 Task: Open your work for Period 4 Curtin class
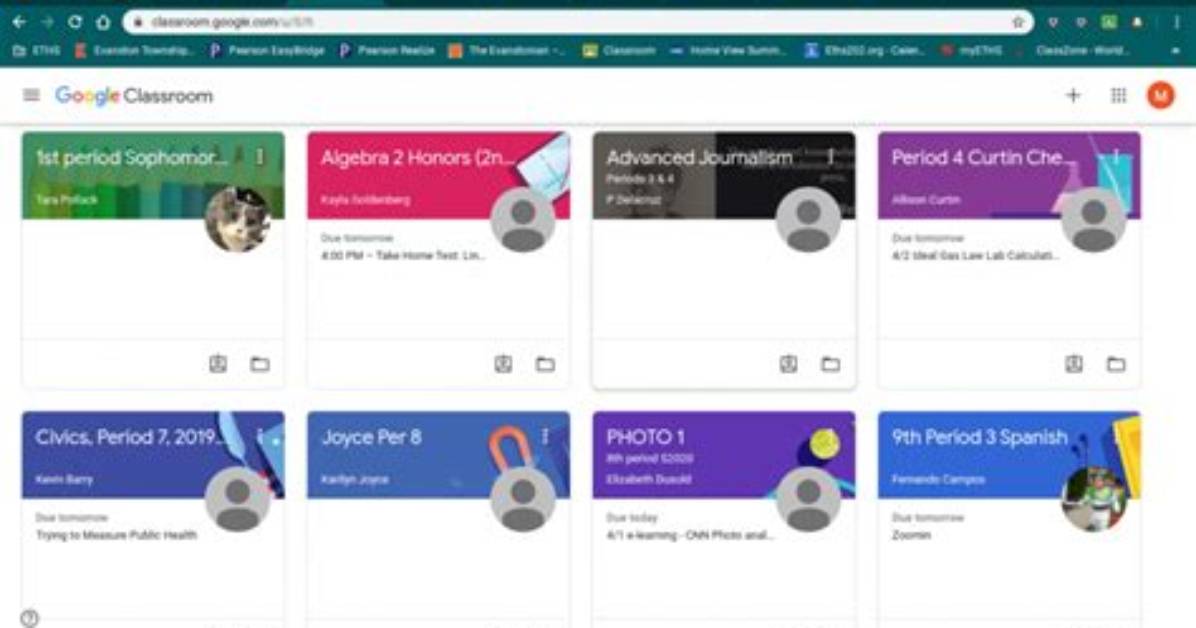coord(1074,364)
